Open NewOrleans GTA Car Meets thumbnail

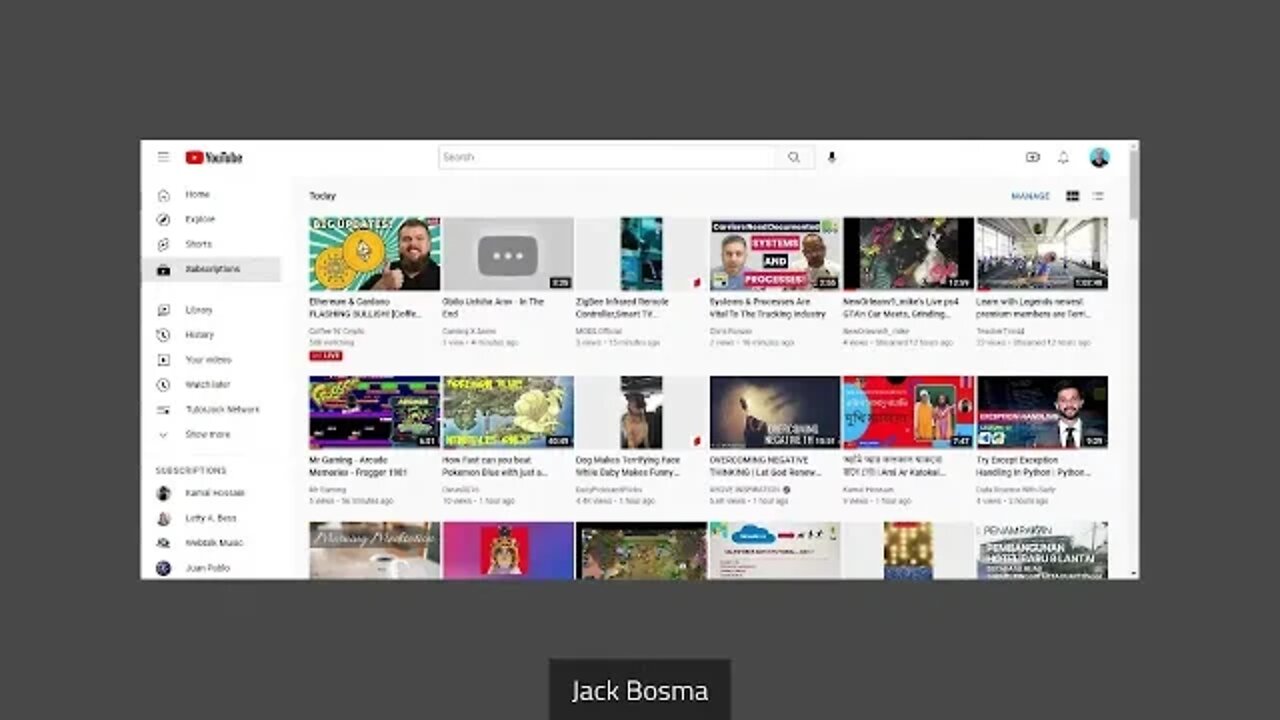click(908, 254)
